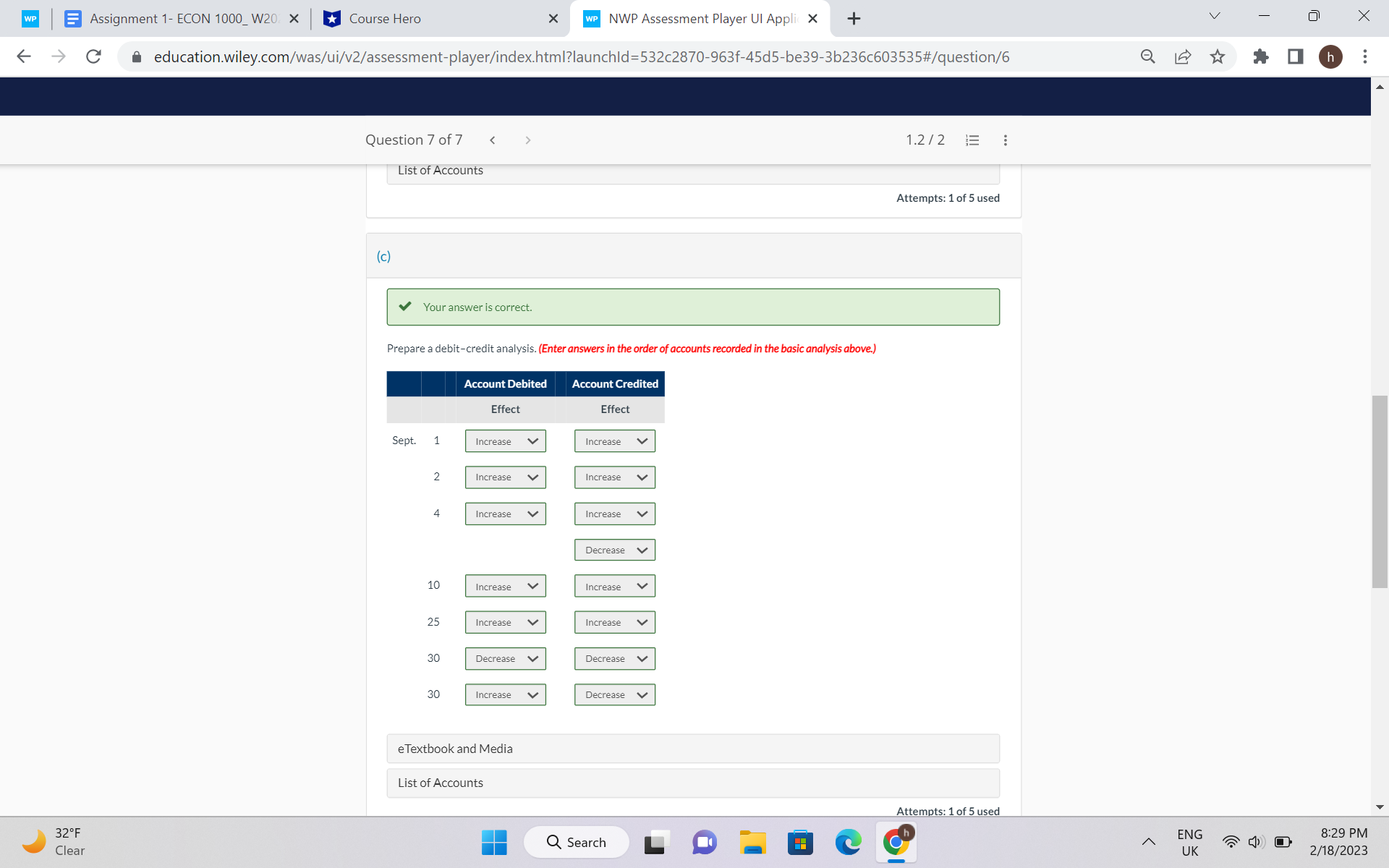Open the browser extensions puzzle icon

(x=1261, y=56)
